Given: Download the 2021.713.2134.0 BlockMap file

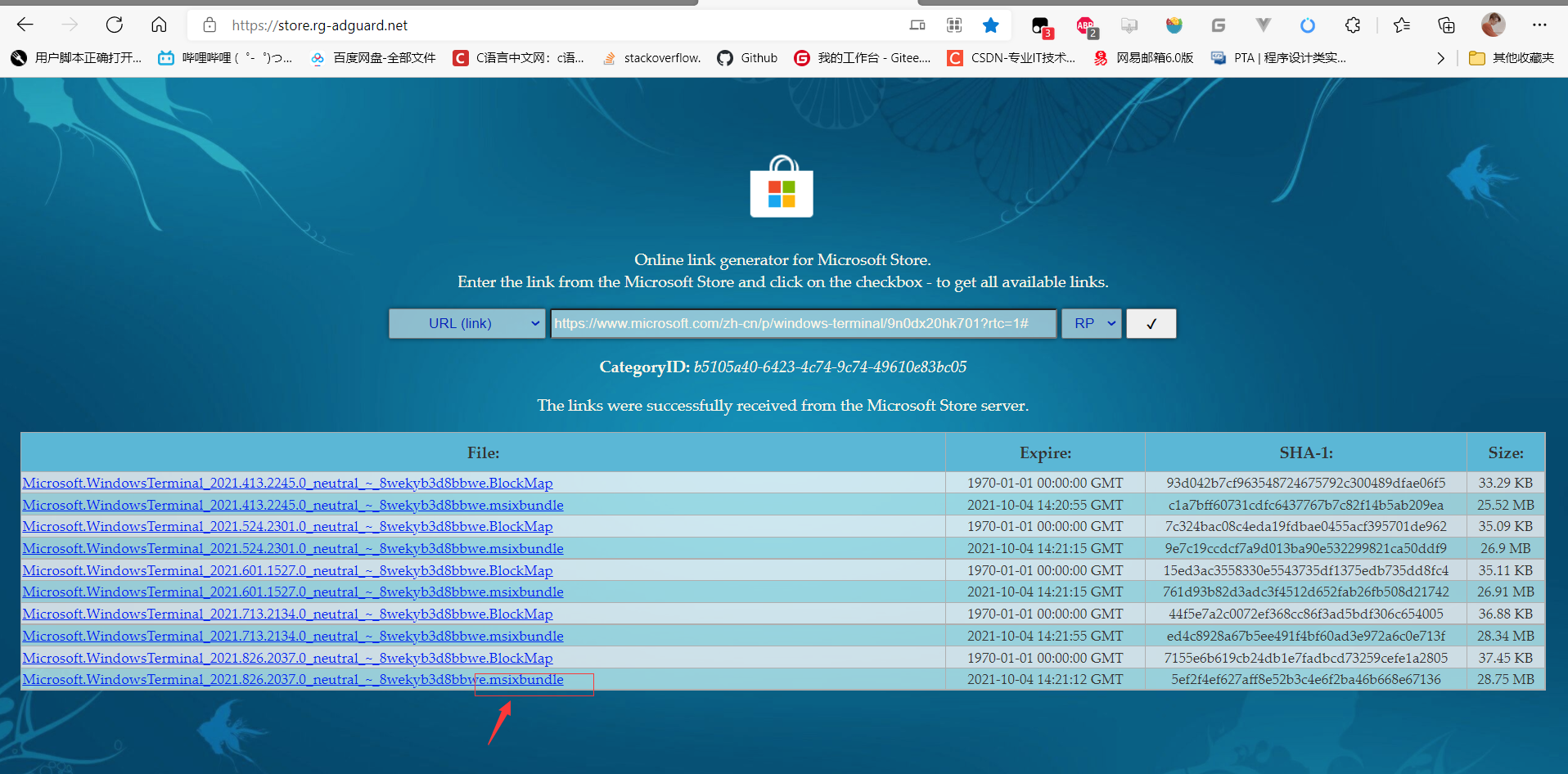Looking at the screenshot, I should pos(287,614).
